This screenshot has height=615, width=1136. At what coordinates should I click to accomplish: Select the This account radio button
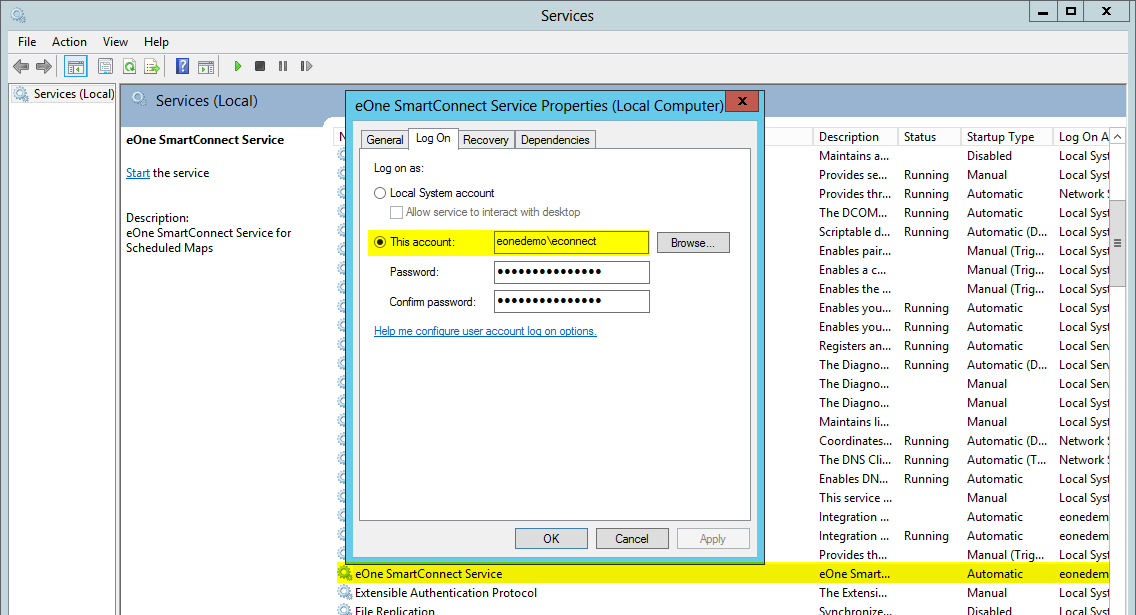click(x=380, y=242)
